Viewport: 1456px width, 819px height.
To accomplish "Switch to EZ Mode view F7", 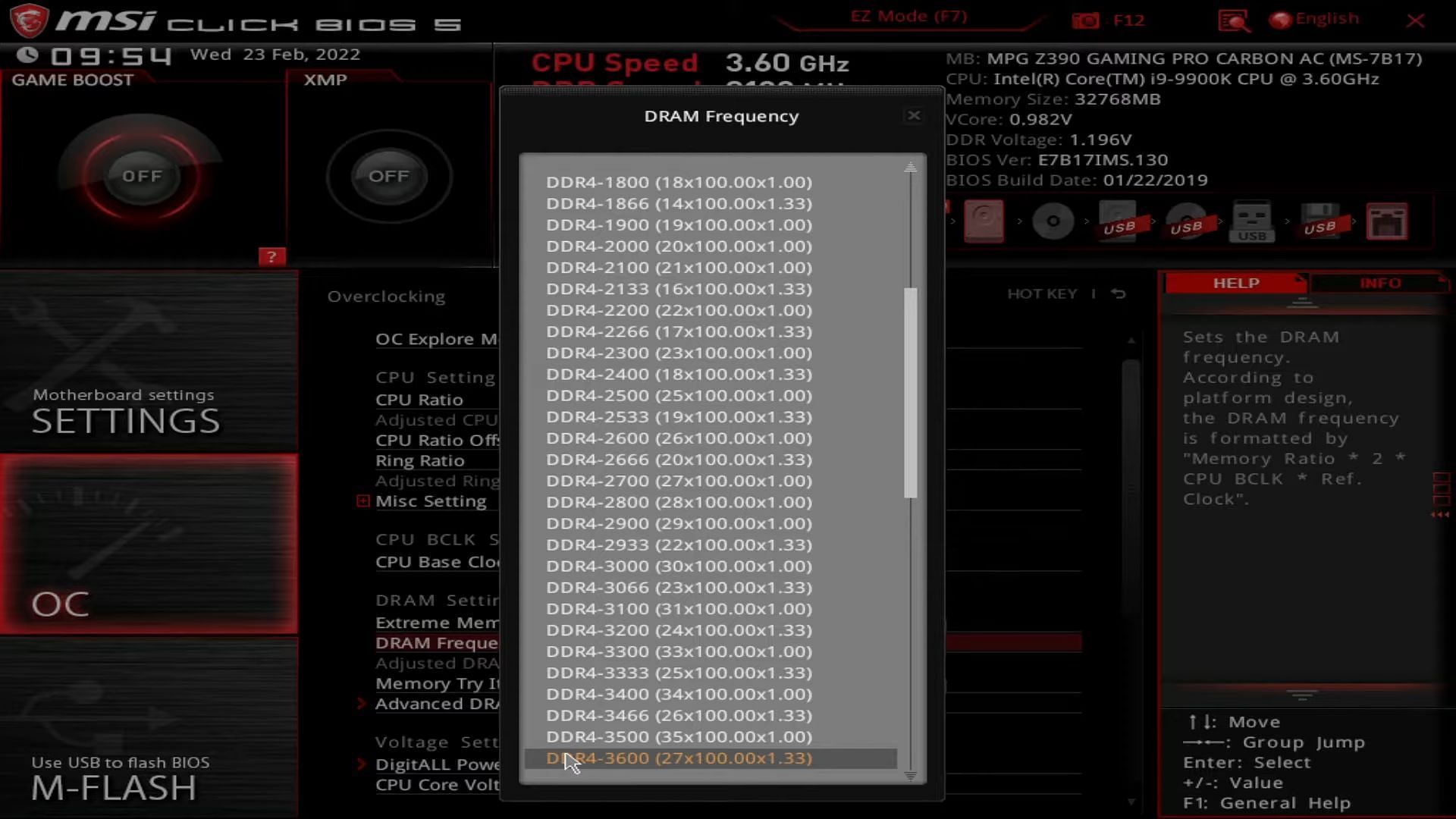I will coord(907,15).
